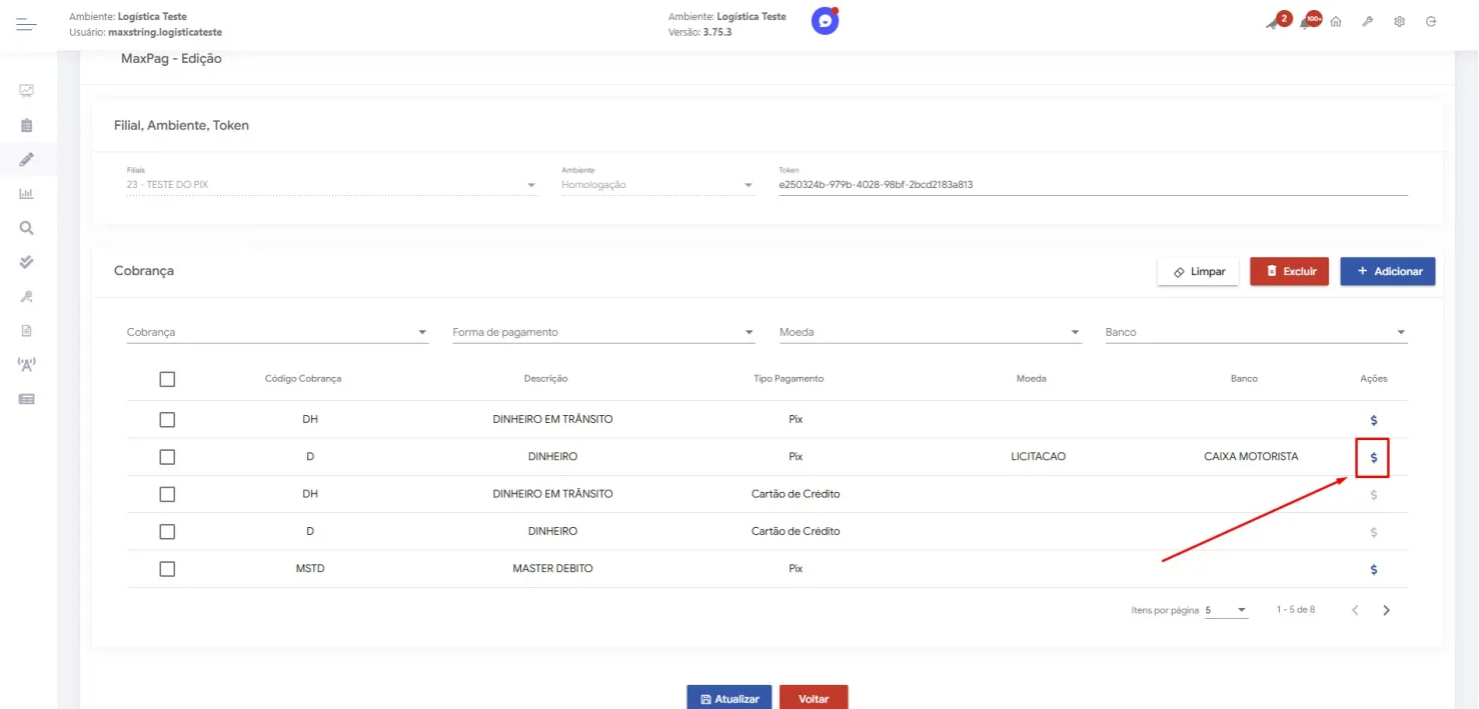1479x709 pixels.
Task: Open the notifications bell with 100+ badge
Action: [x=1306, y=22]
